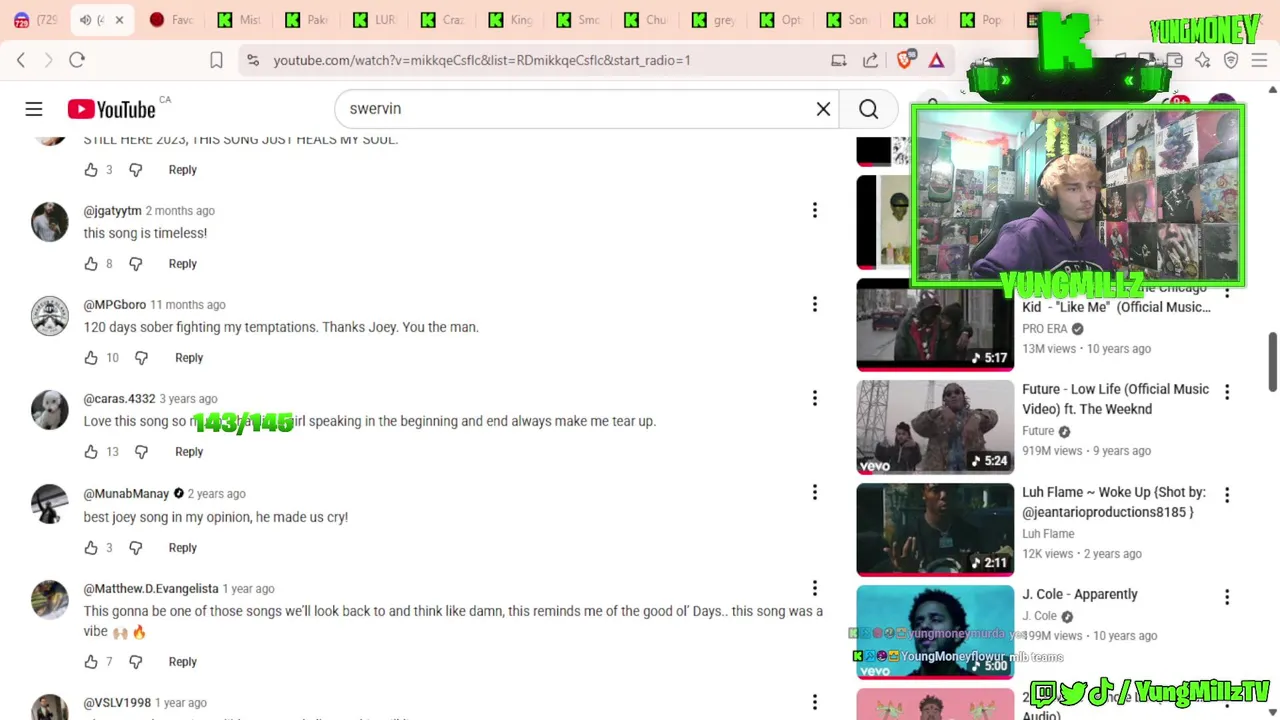The height and width of the screenshot is (720, 1280).
Task: Reply to the STILL HERE 2023 comment
Action: (x=182, y=170)
